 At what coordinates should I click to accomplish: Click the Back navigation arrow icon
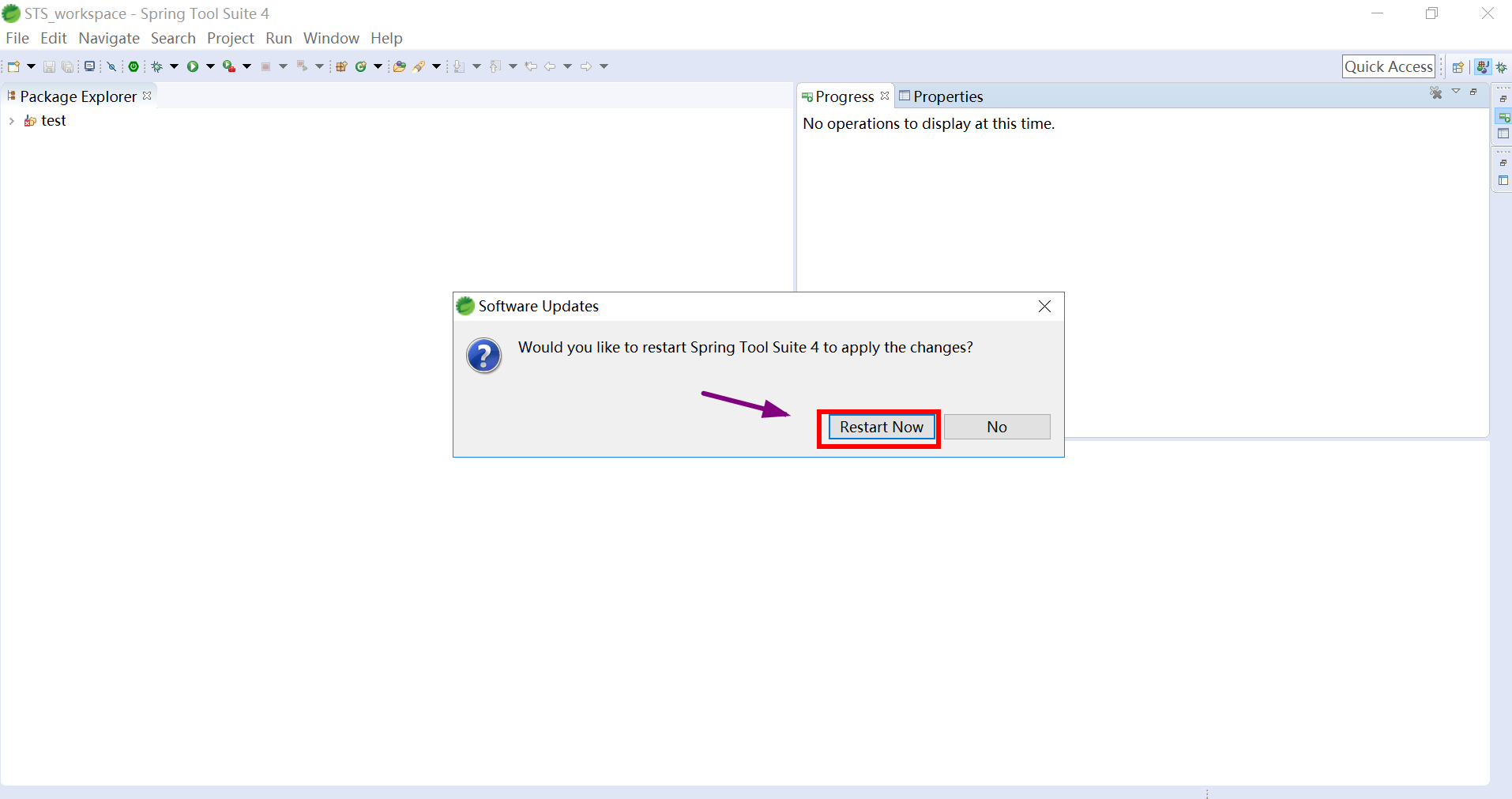pyautogui.click(x=550, y=66)
